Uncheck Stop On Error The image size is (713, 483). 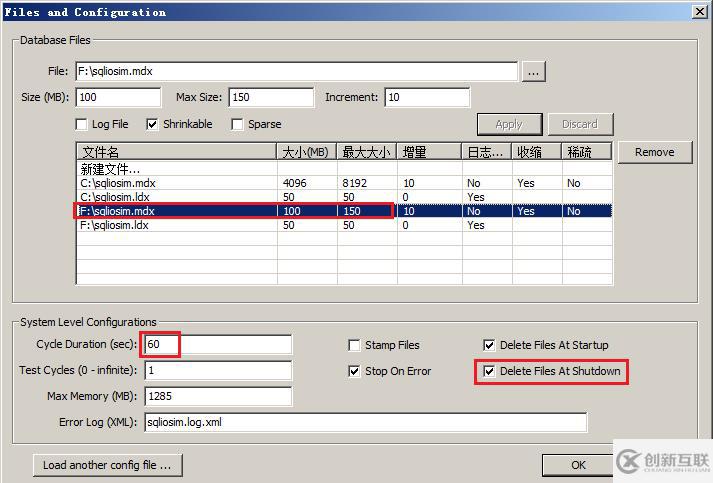(x=355, y=371)
